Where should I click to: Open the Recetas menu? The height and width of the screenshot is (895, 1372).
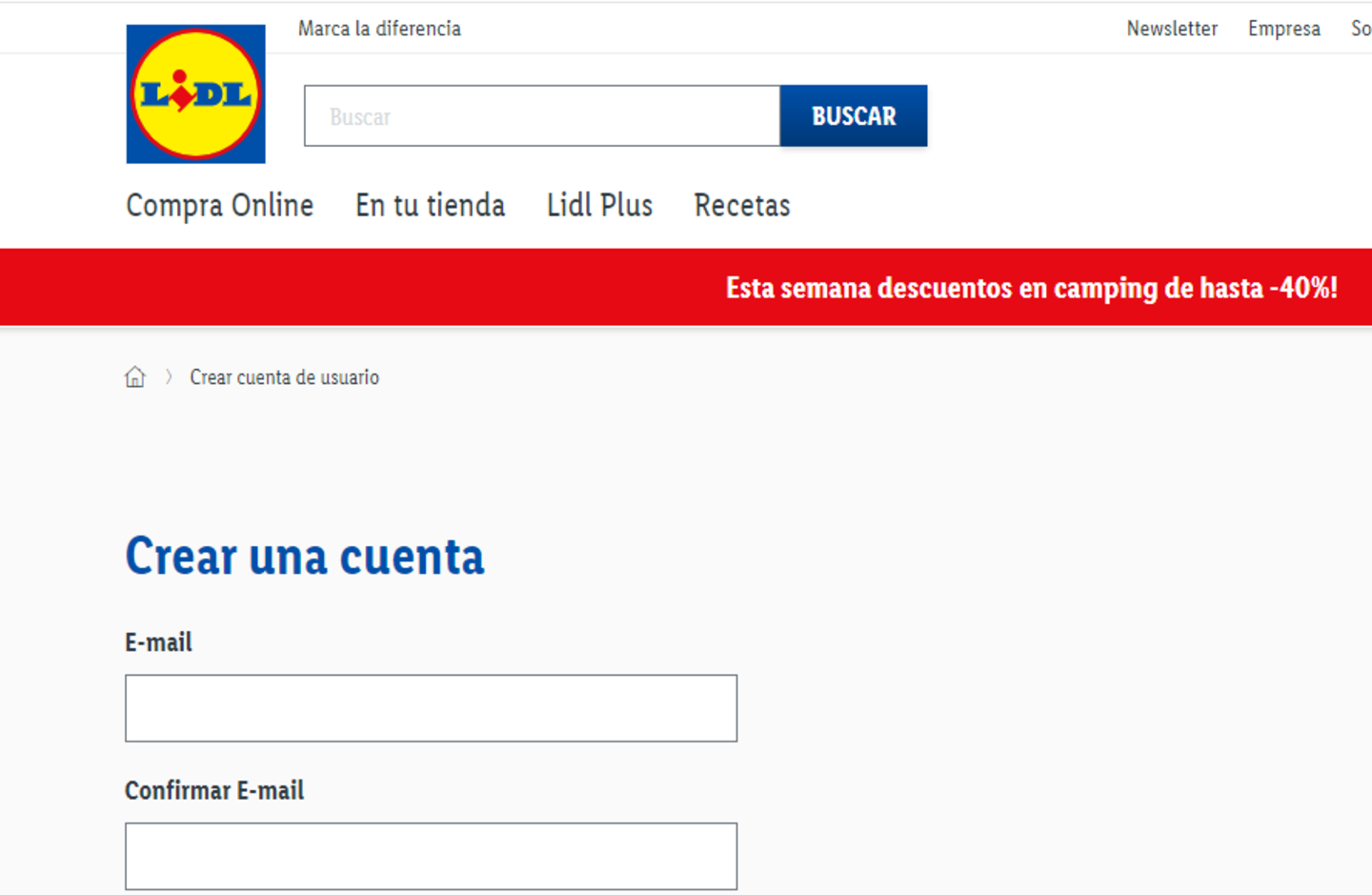[x=742, y=205]
